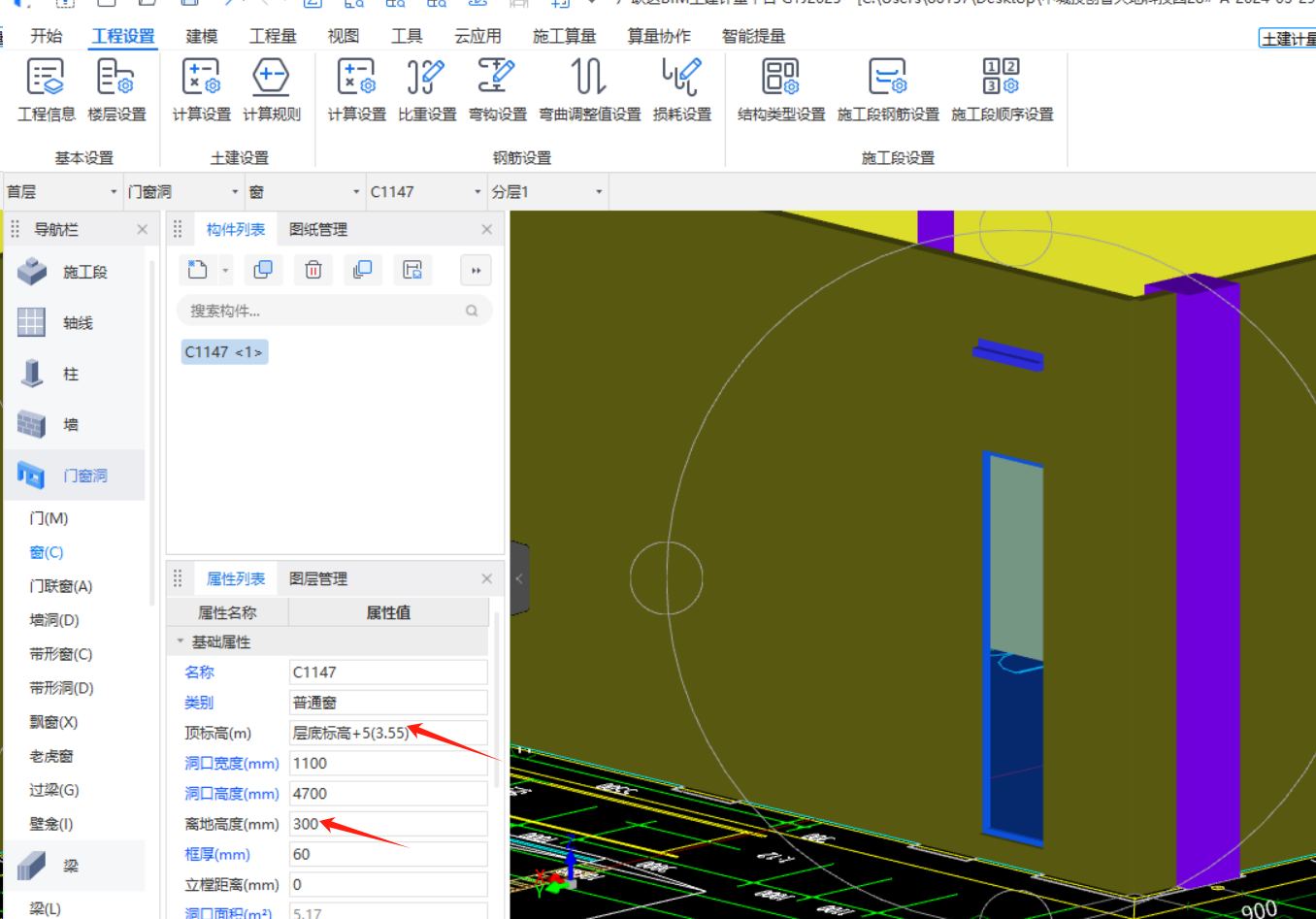Select 墙洞(D) in the tree

(54, 620)
